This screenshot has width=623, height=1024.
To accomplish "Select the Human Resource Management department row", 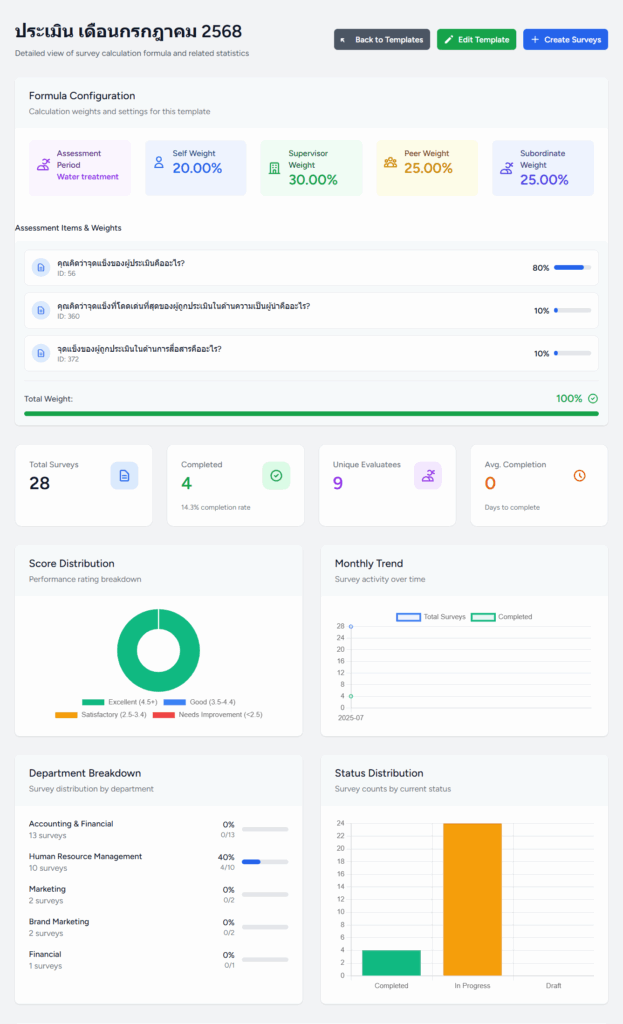I will (158, 862).
